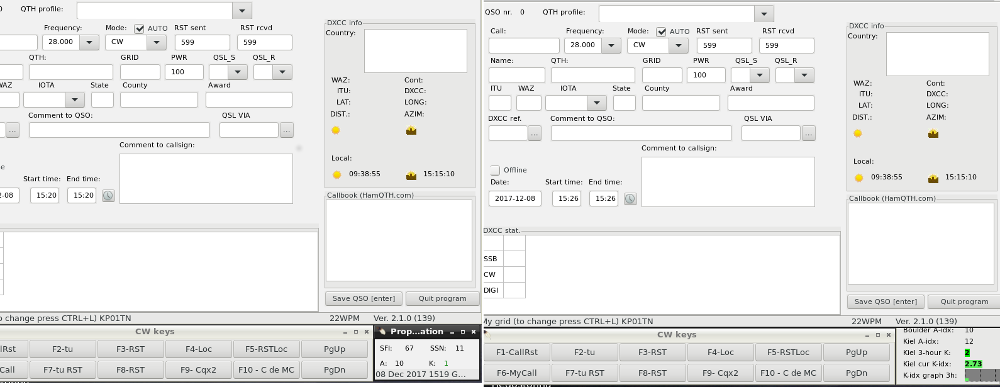Screen dimensions: 1000x389
Task: Click F2-tu CW key in left window
Action: click(63, 349)
